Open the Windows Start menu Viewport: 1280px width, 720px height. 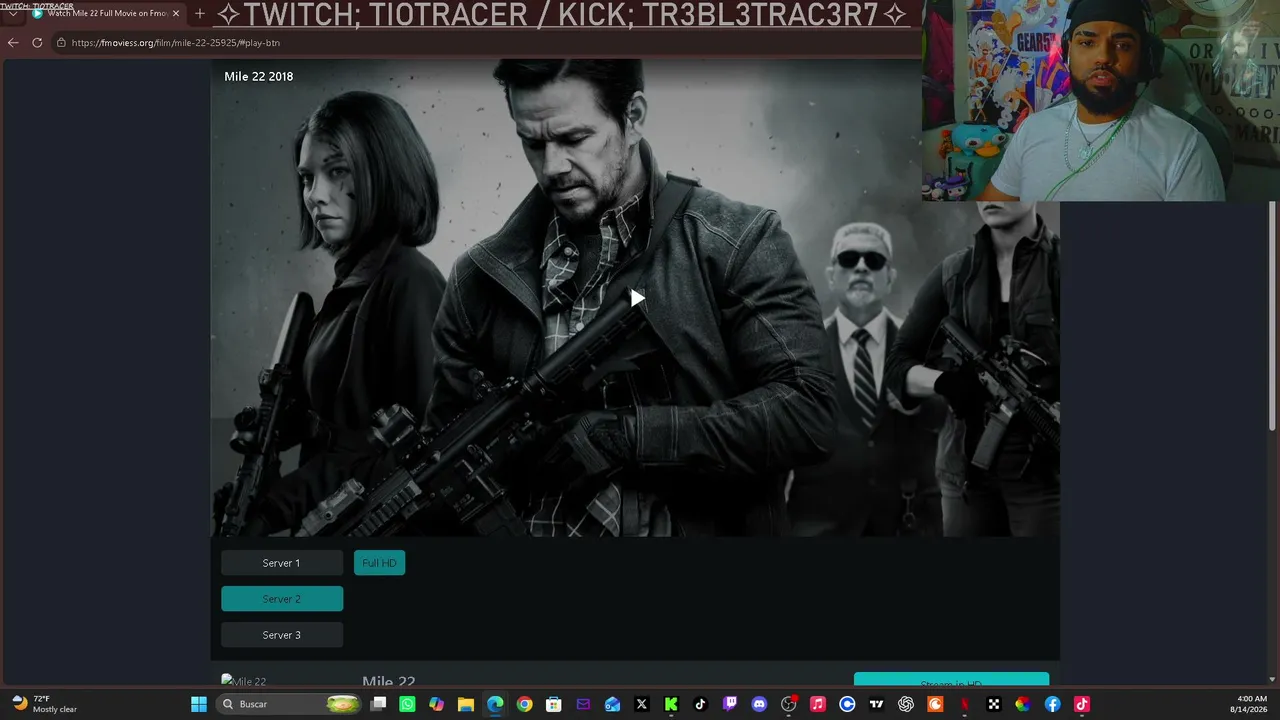(x=199, y=704)
